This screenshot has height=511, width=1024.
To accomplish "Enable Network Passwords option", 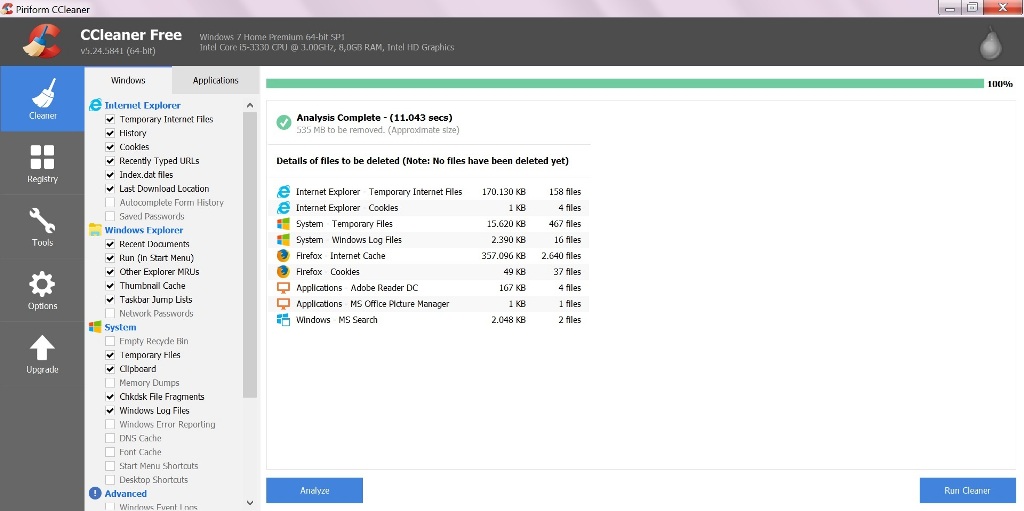I will 110,314.
